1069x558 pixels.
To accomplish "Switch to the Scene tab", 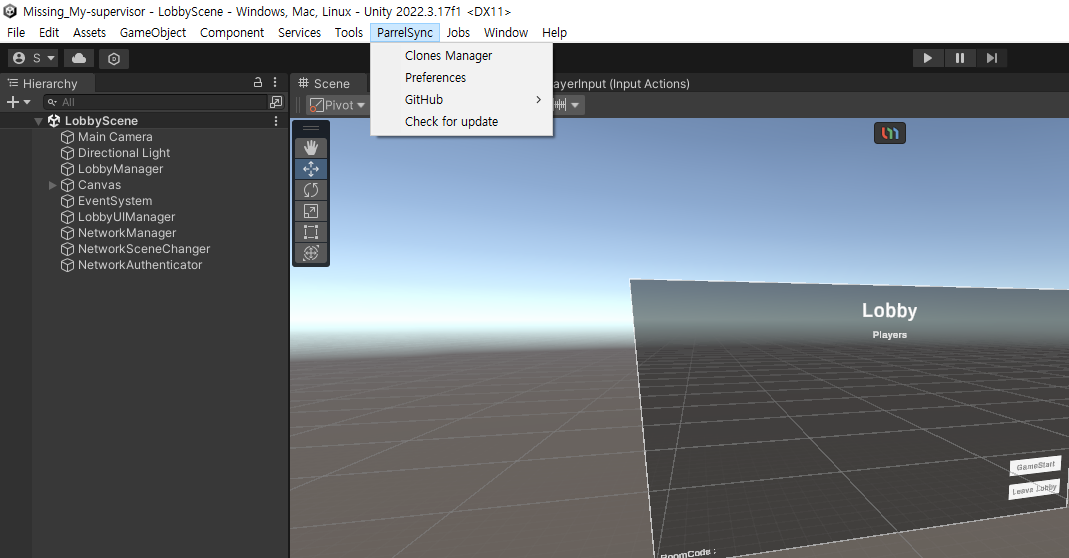I will [x=325, y=83].
